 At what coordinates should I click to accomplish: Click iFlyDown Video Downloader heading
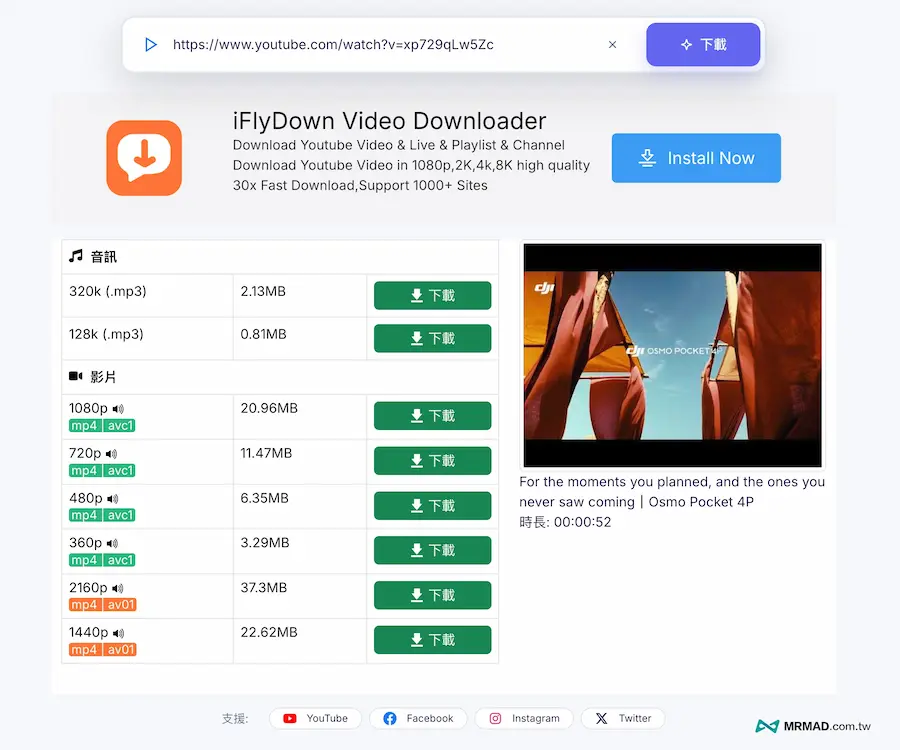tap(389, 121)
